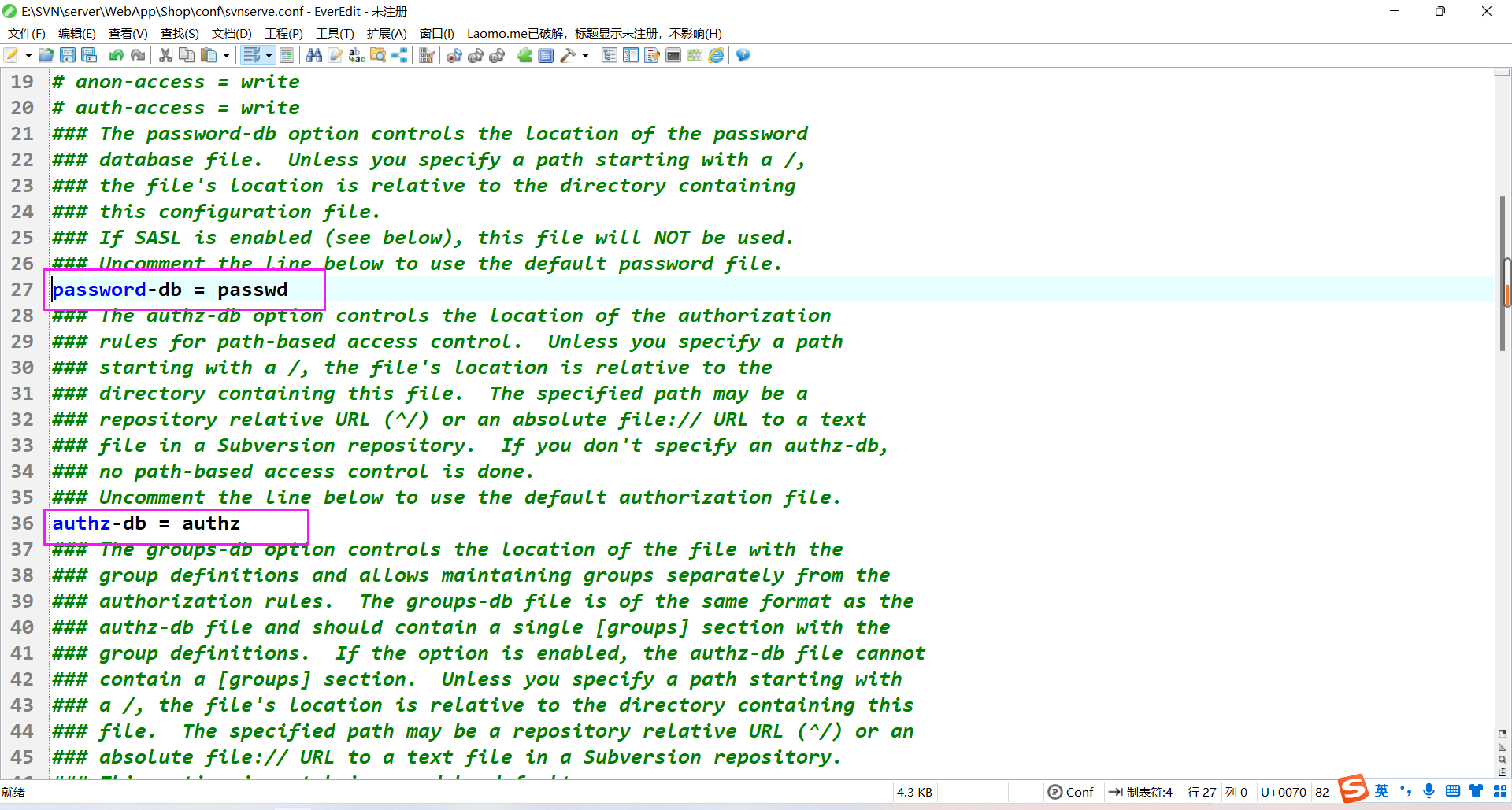Viewport: 1512px width, 810px height.
Task: Open the New file dropdown arrow
Action: tap(28, 55)
